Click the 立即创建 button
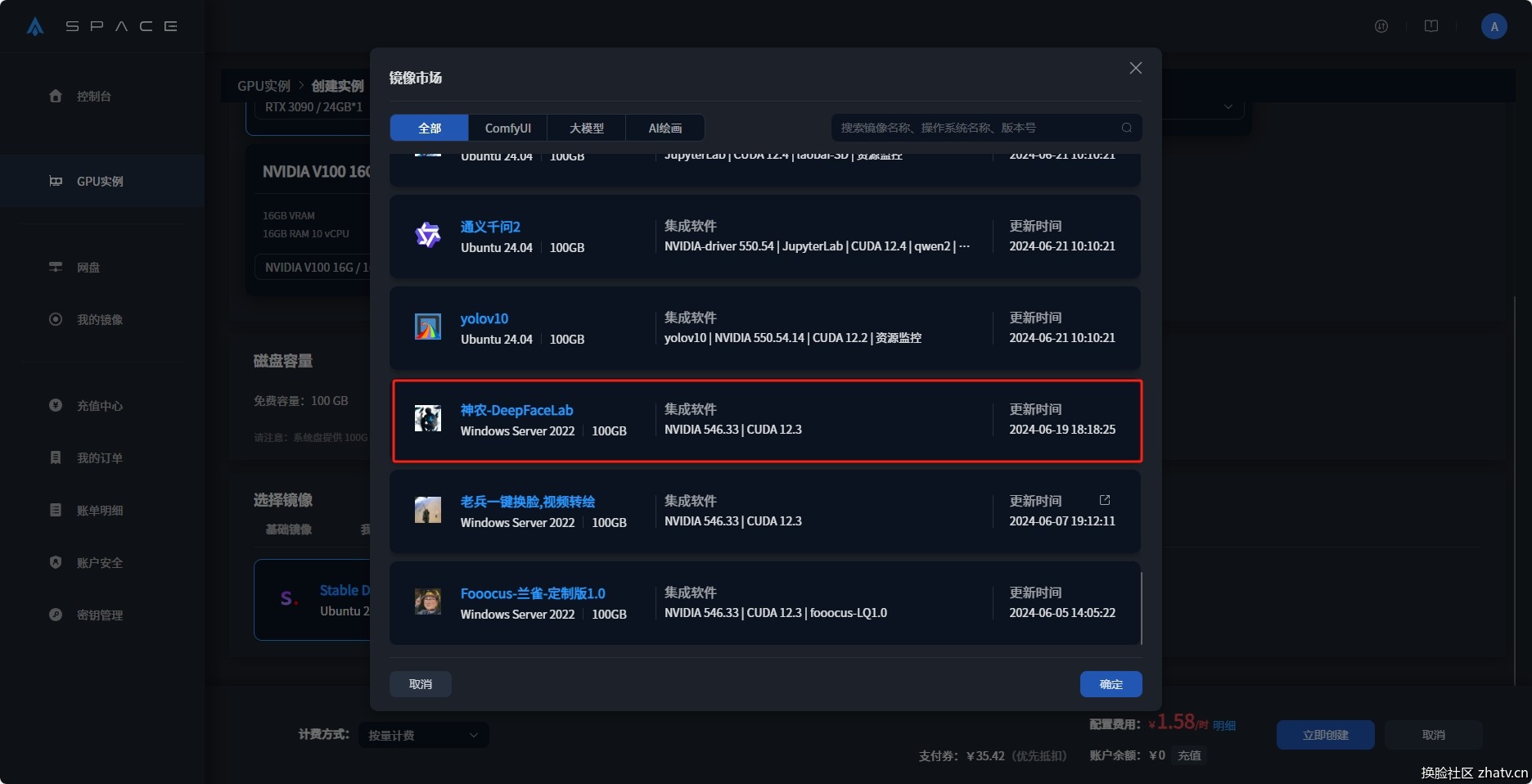This screenshot has height=784, width=1532. (x=1326, y=735)
